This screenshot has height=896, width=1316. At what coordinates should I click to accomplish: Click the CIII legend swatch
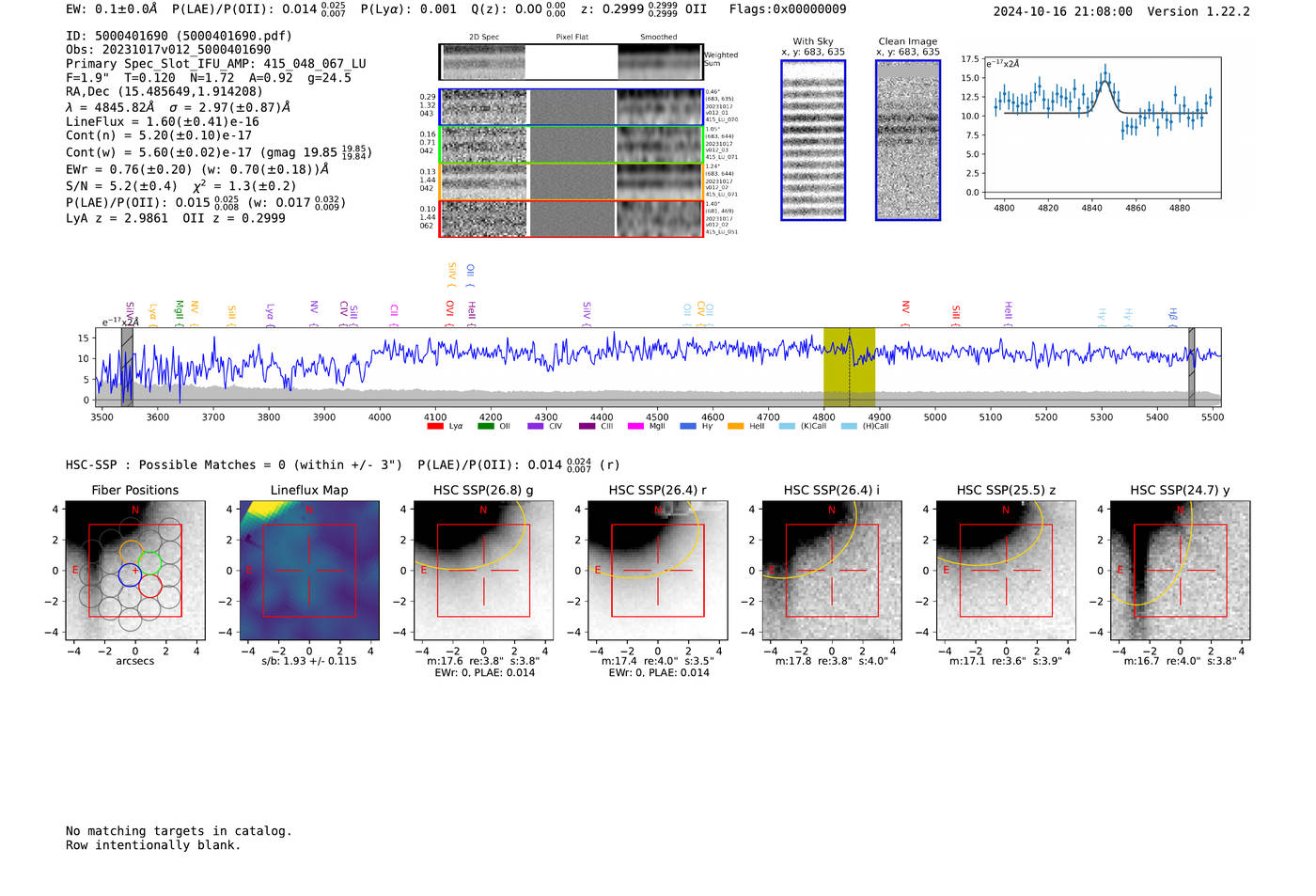[587, 426]
